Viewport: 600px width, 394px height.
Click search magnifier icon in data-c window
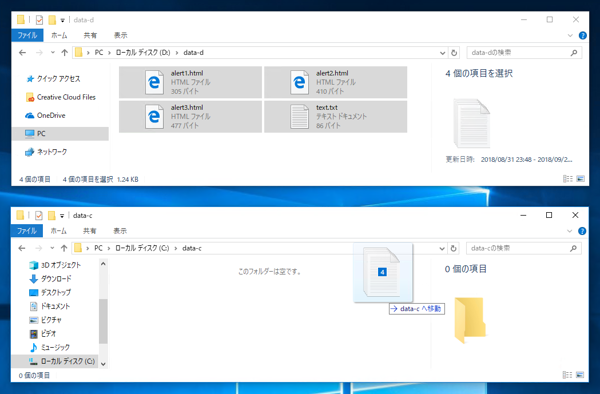click(573, 248)
